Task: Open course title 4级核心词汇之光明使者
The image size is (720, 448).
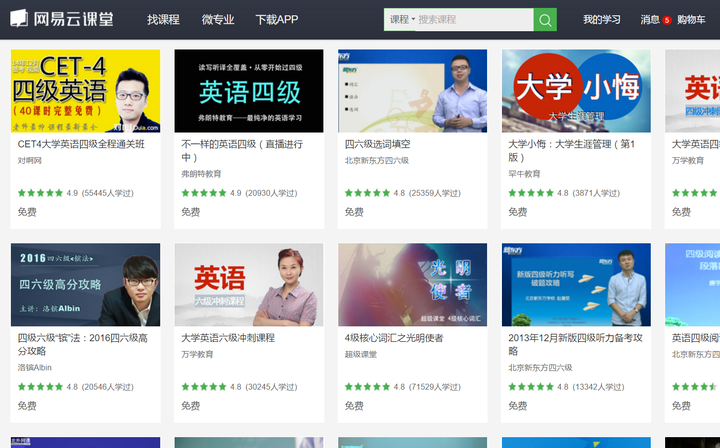Action: 394,338
